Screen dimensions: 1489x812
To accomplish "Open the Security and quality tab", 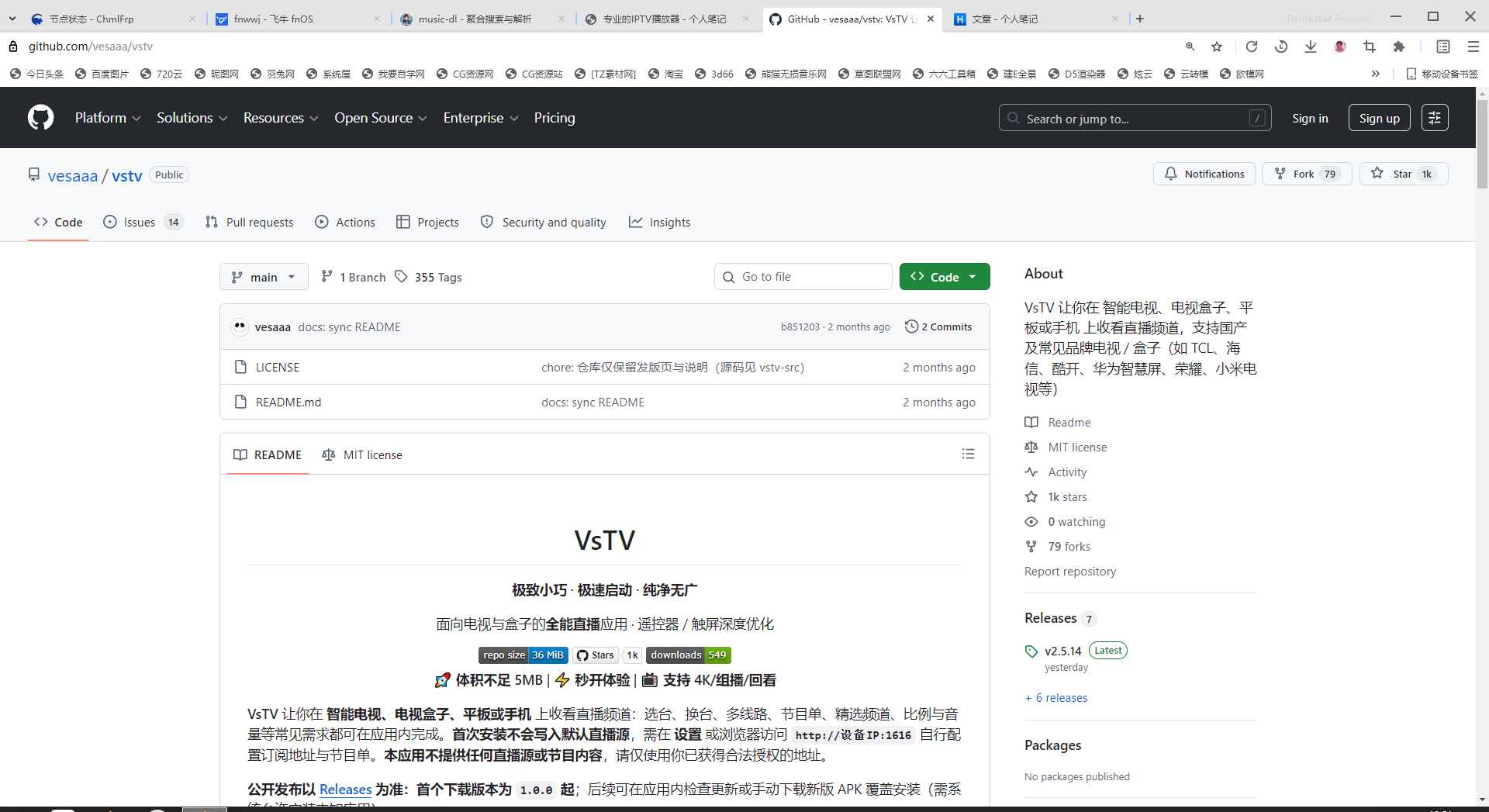I will [544, 223].
